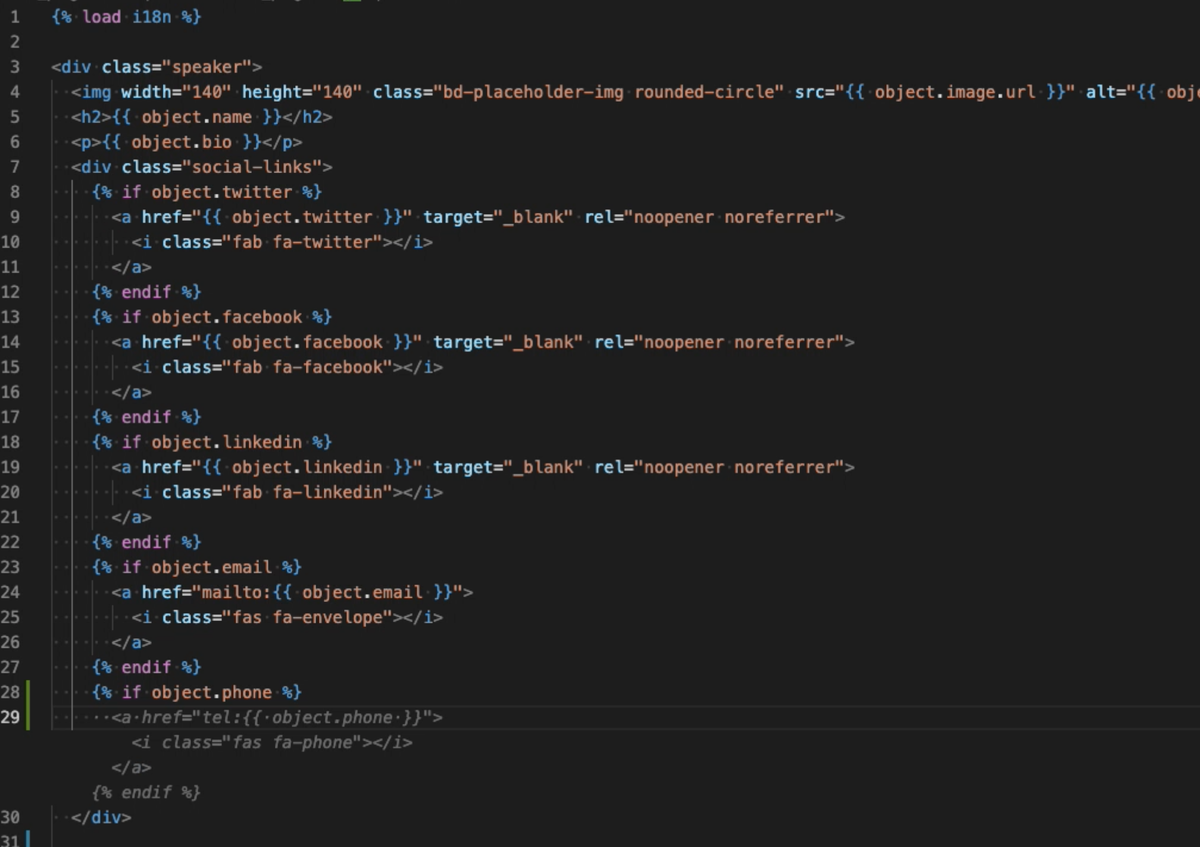Viewport: 1200px width, 847px height.
Task: Click the width="140" attribute of the img tag
Action: pos(176,92)
